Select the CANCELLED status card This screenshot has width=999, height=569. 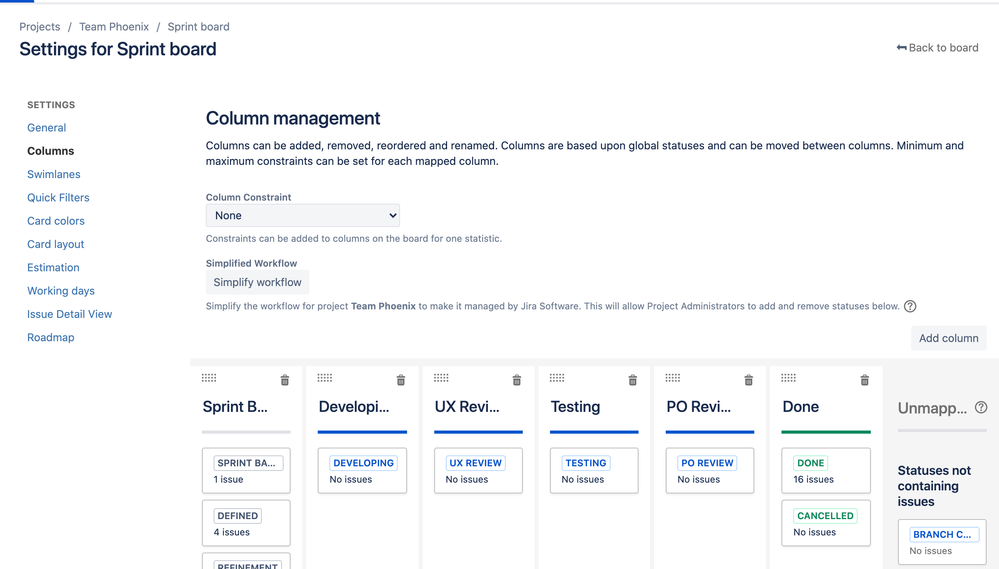pyautogui.click(x=826, y=523)
